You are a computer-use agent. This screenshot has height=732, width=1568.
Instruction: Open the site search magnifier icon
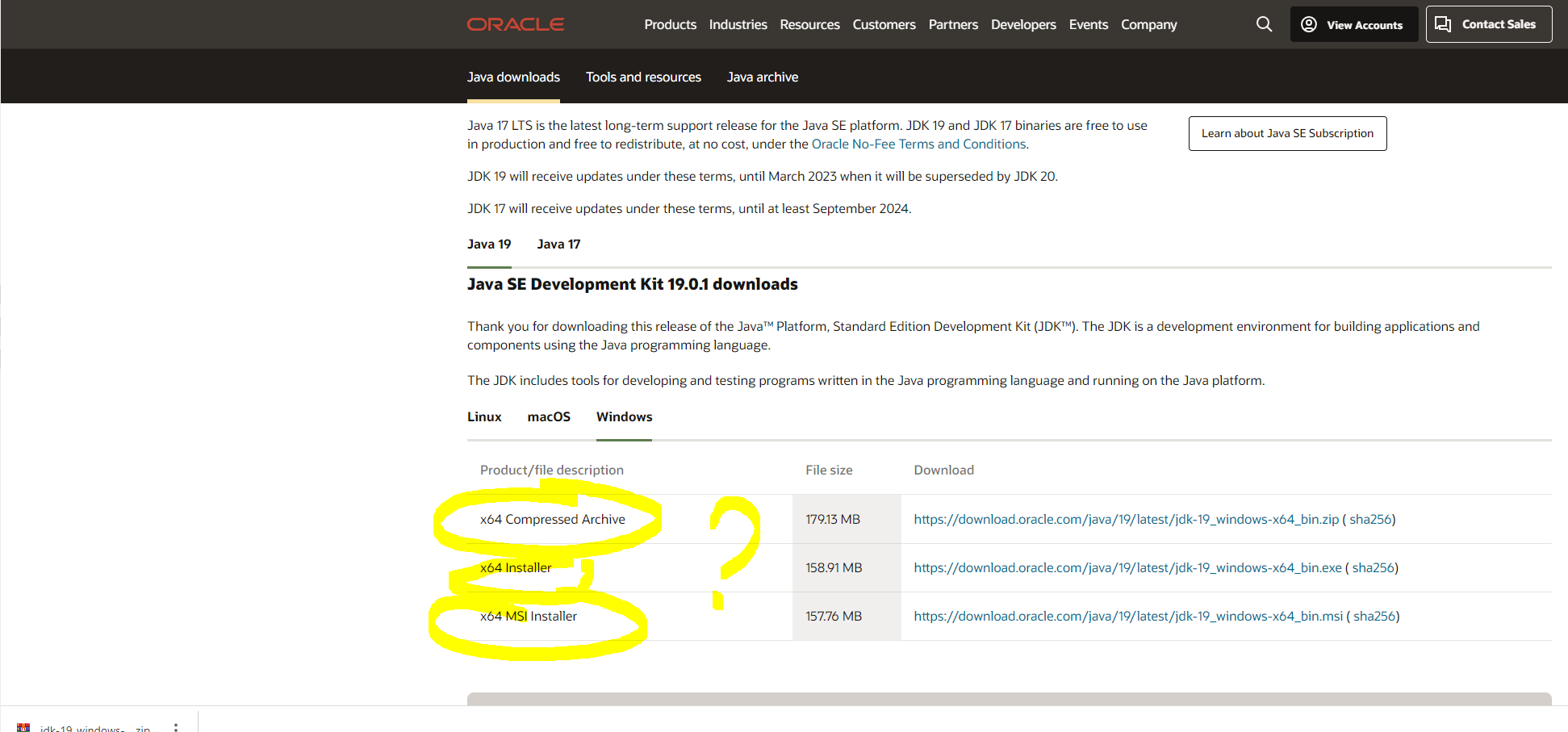(1264, 24)
